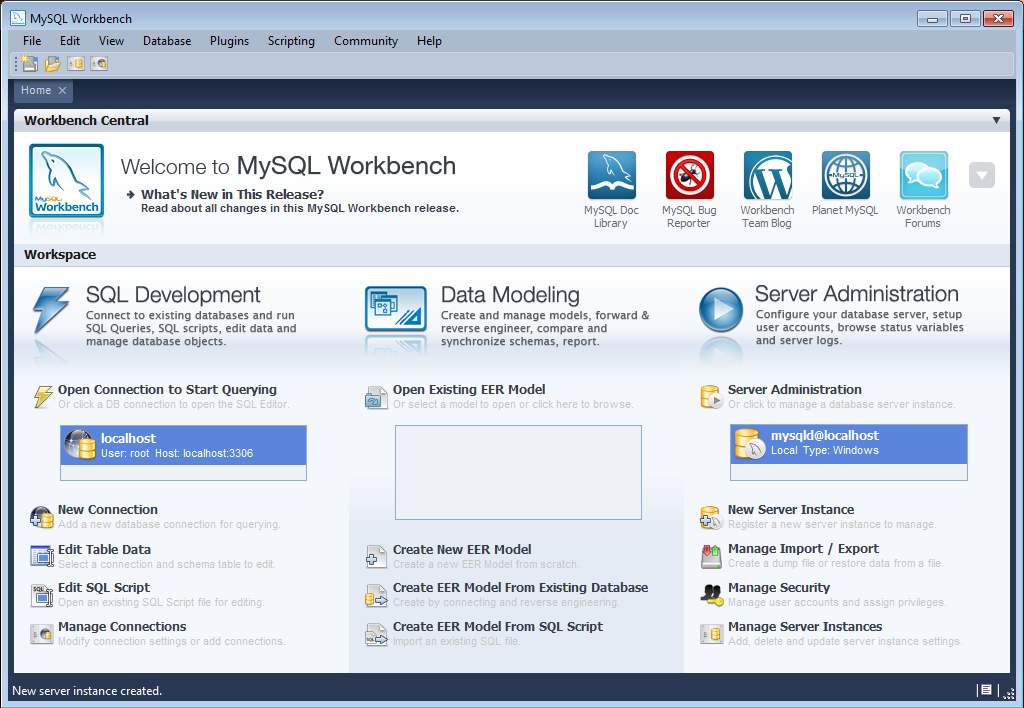Screen dimensions: 1024x708
Task: Open the output window from the status bar
Action: click(984, 690)
